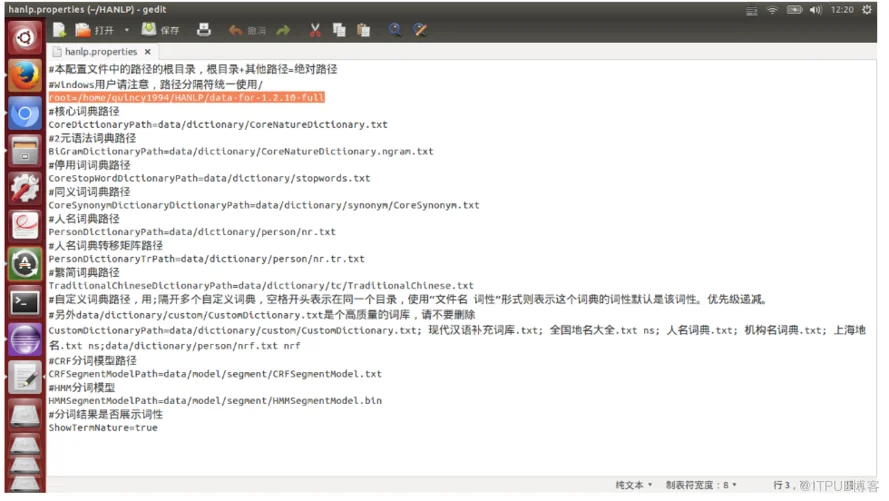Launch Chromium browser from the launcher
This screenshot has height=501, width=889.
point(24,113)
